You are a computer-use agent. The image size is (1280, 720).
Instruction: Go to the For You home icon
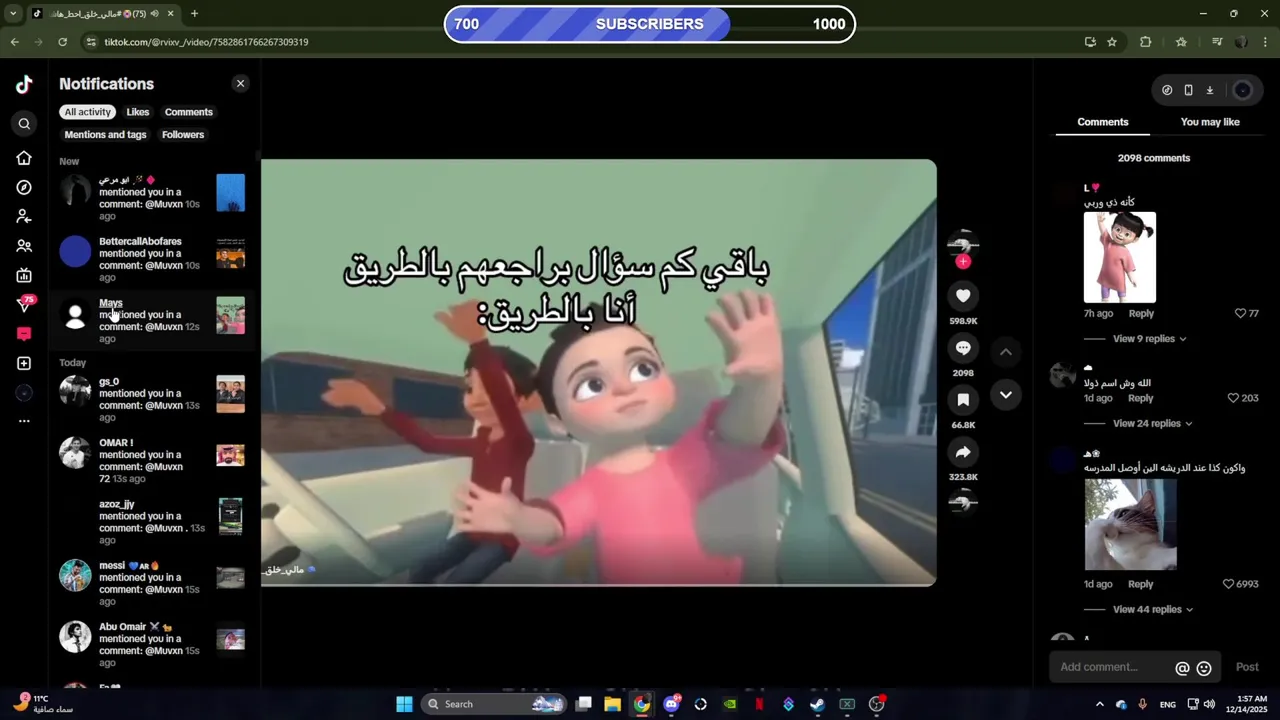click(x=24, y=158)
